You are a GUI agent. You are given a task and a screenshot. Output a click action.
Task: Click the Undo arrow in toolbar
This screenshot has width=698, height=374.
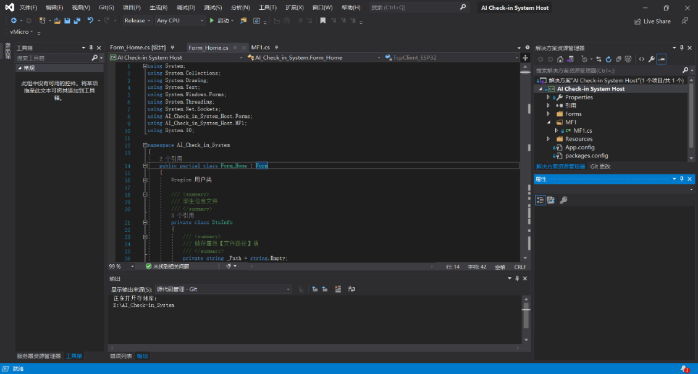90,20
